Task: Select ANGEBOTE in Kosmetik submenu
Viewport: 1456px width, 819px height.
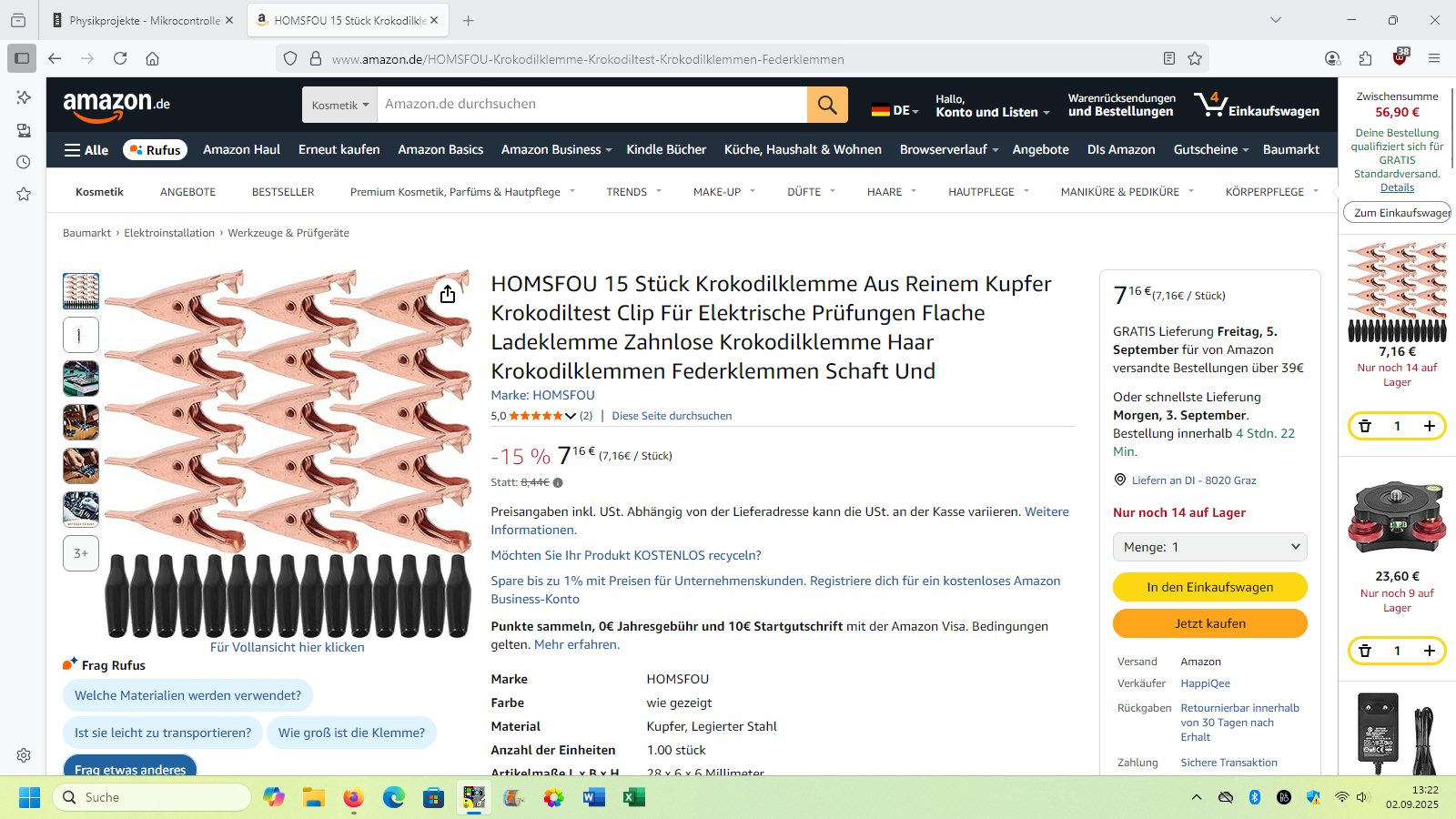Action: [187, 192]
